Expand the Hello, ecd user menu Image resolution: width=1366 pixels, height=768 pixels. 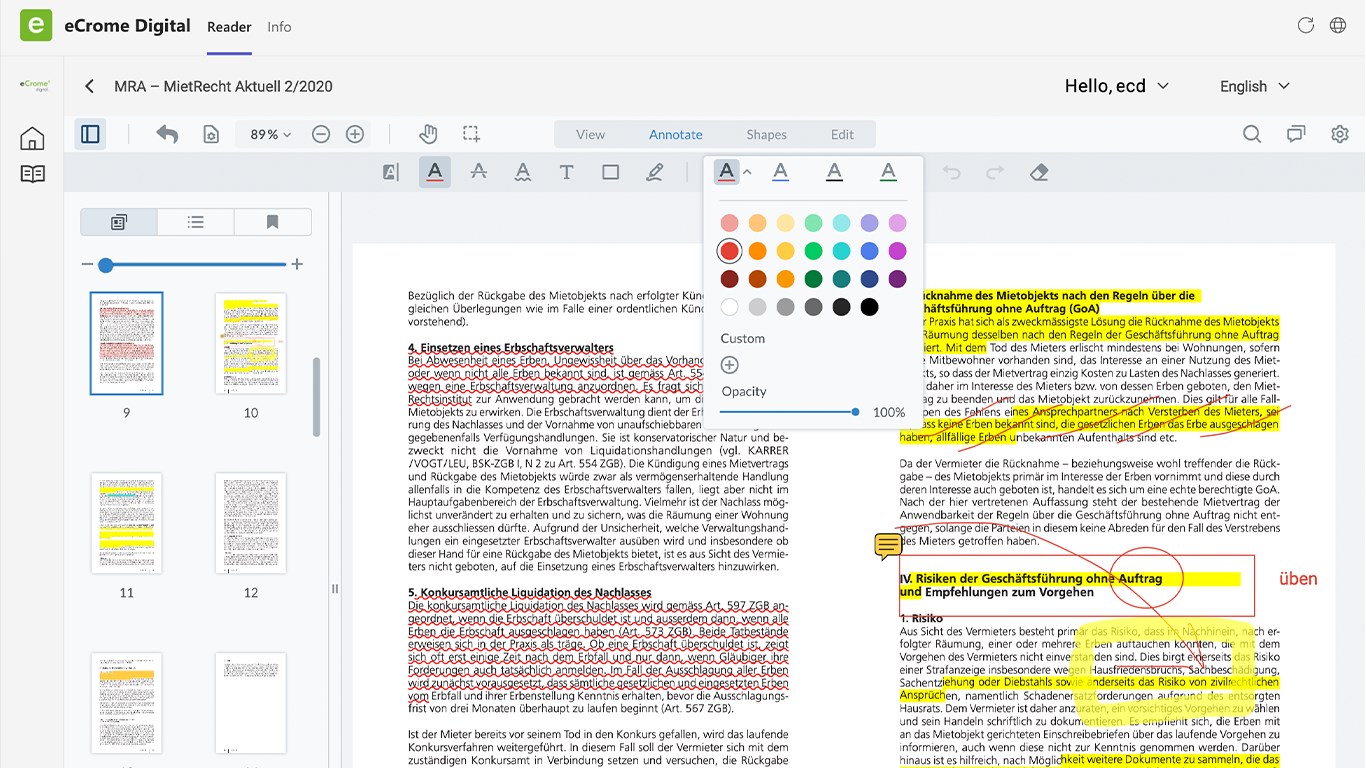tap(1116, 86)
